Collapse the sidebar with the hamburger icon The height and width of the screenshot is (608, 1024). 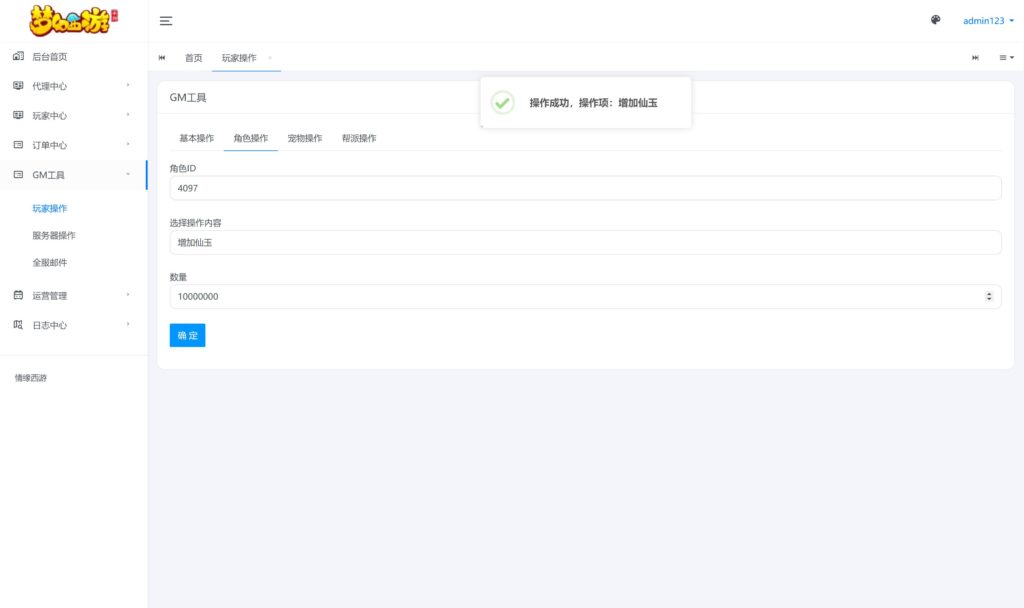[x=166, y=20]
